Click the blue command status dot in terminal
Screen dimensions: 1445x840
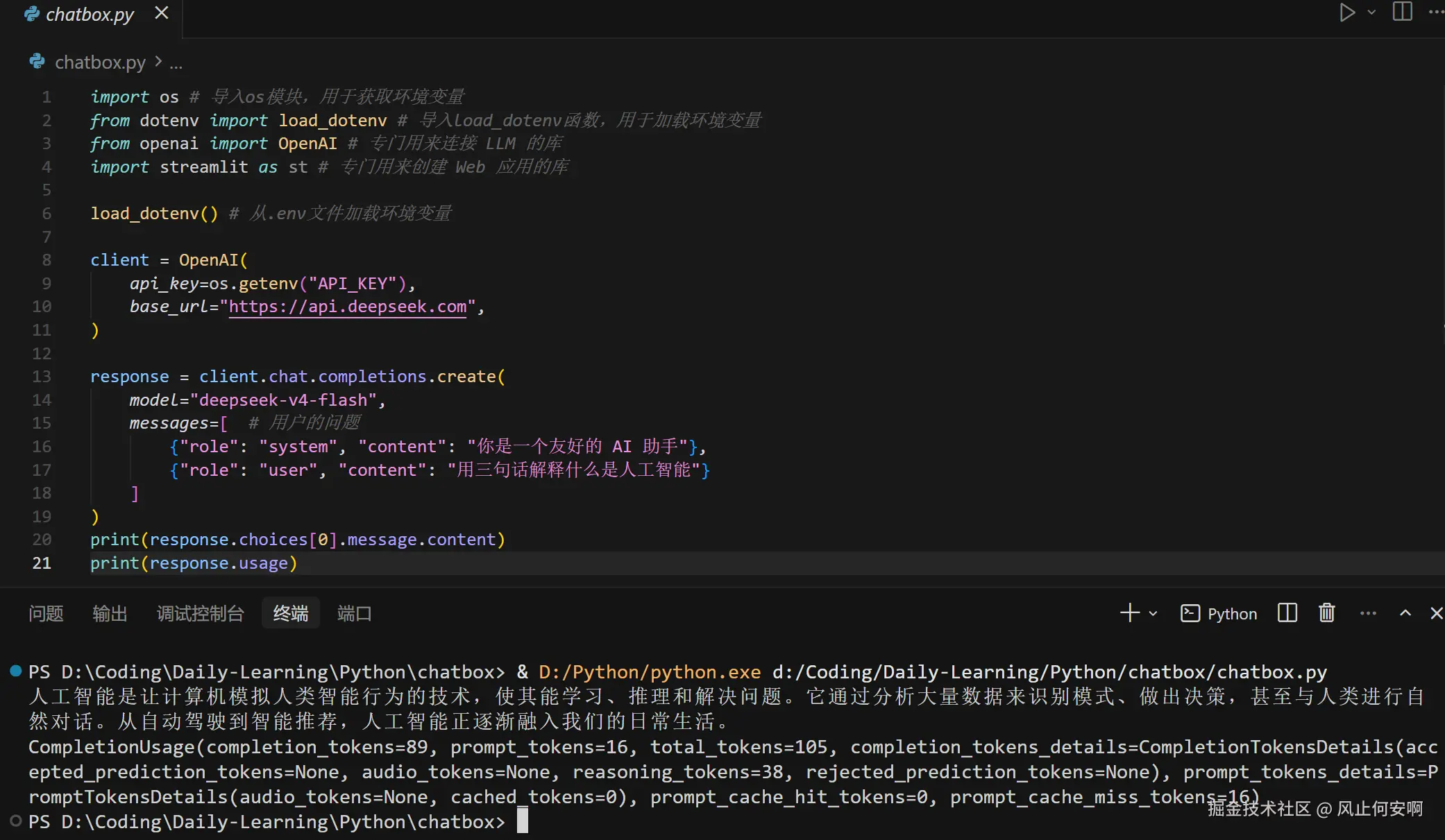click(x=15, y=671)
